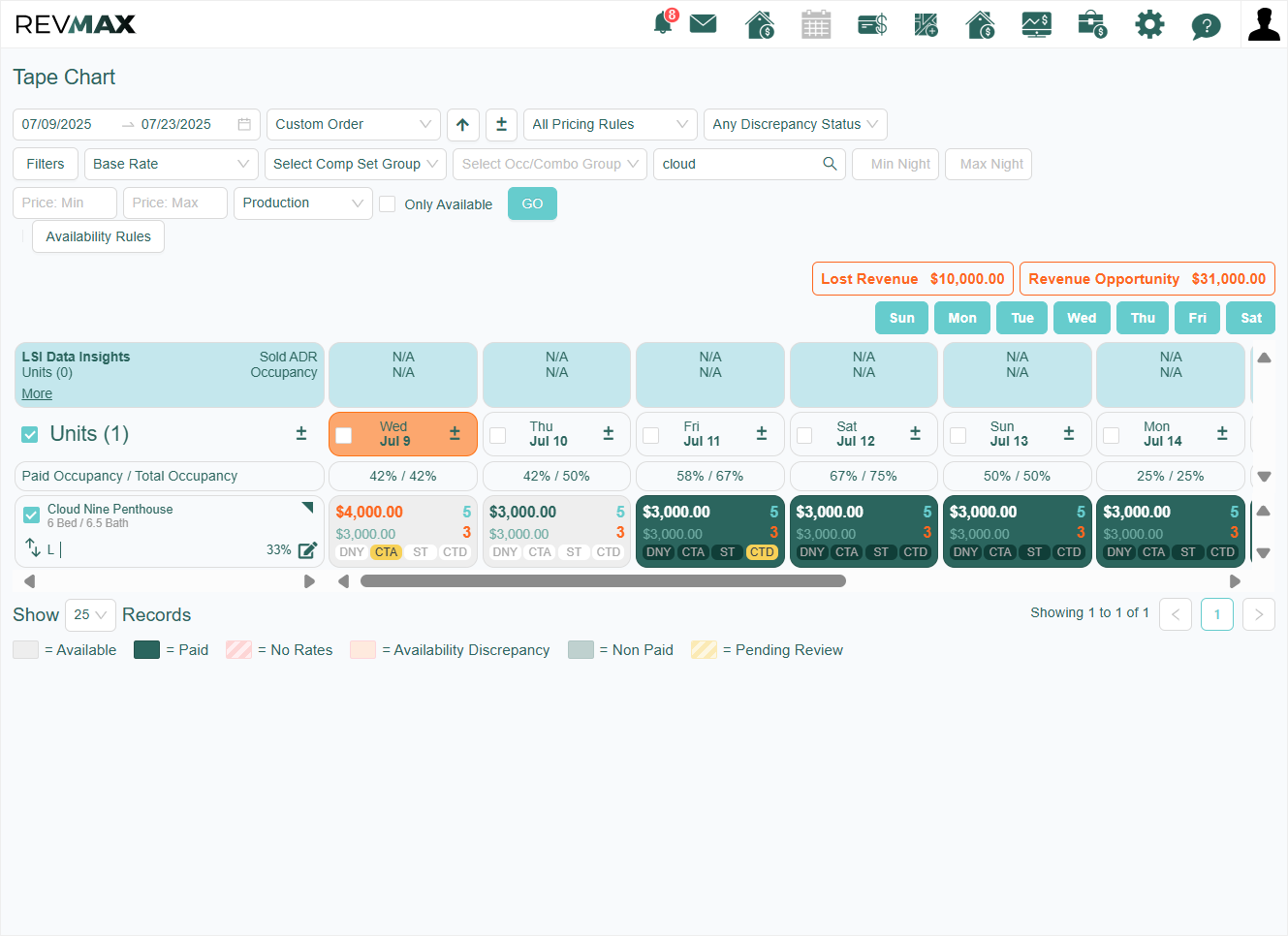1288x936 pixels.
Task: Uncheck the Cloud Nine Penthouse checkbox
Action: tap(32, 515)
